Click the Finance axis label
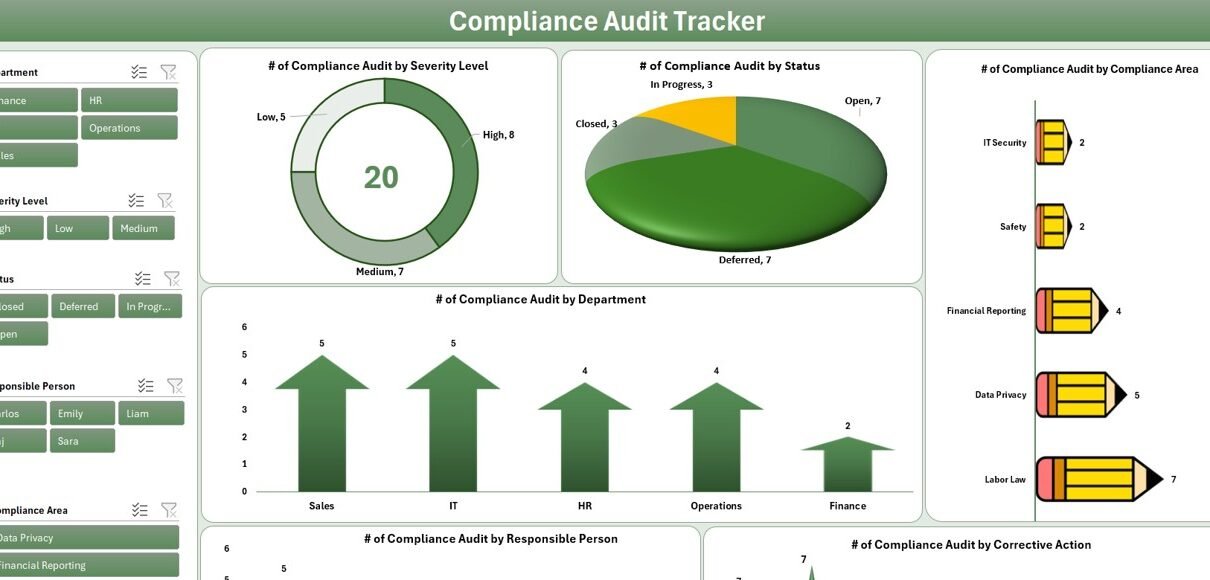 848,506
